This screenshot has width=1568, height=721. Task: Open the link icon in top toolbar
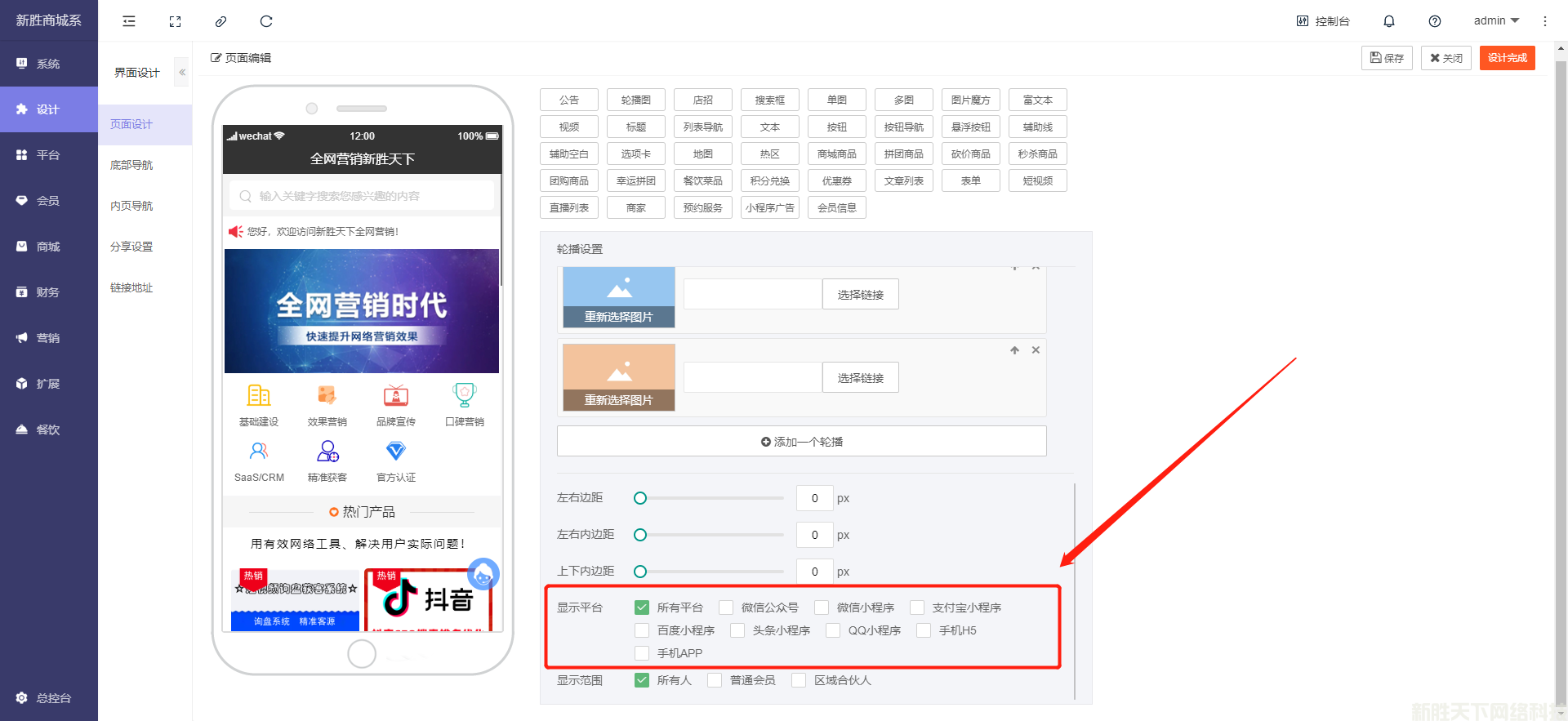220,21
